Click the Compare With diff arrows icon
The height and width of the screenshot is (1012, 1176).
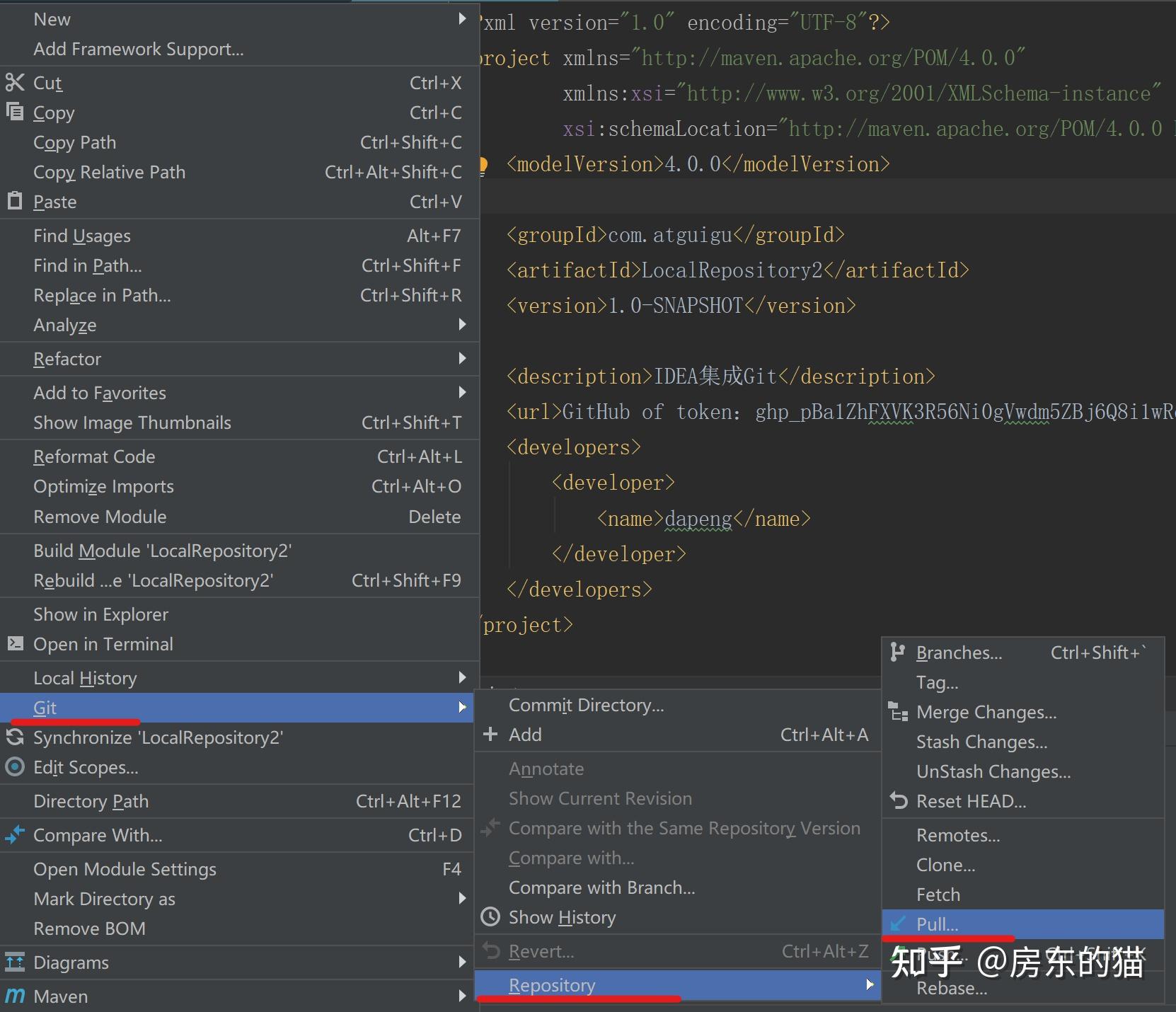[x=16, y=835]
